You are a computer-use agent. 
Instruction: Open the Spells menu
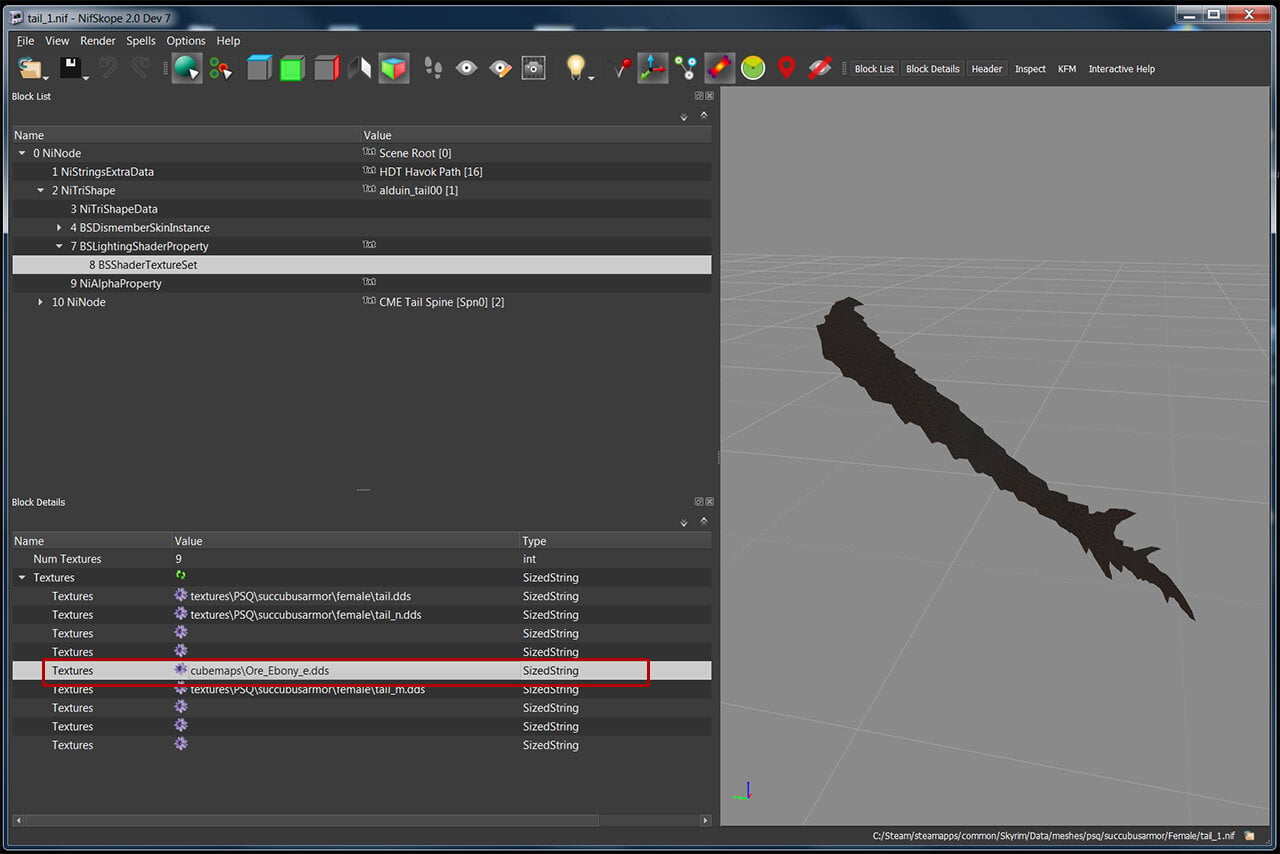coord(141,41)
